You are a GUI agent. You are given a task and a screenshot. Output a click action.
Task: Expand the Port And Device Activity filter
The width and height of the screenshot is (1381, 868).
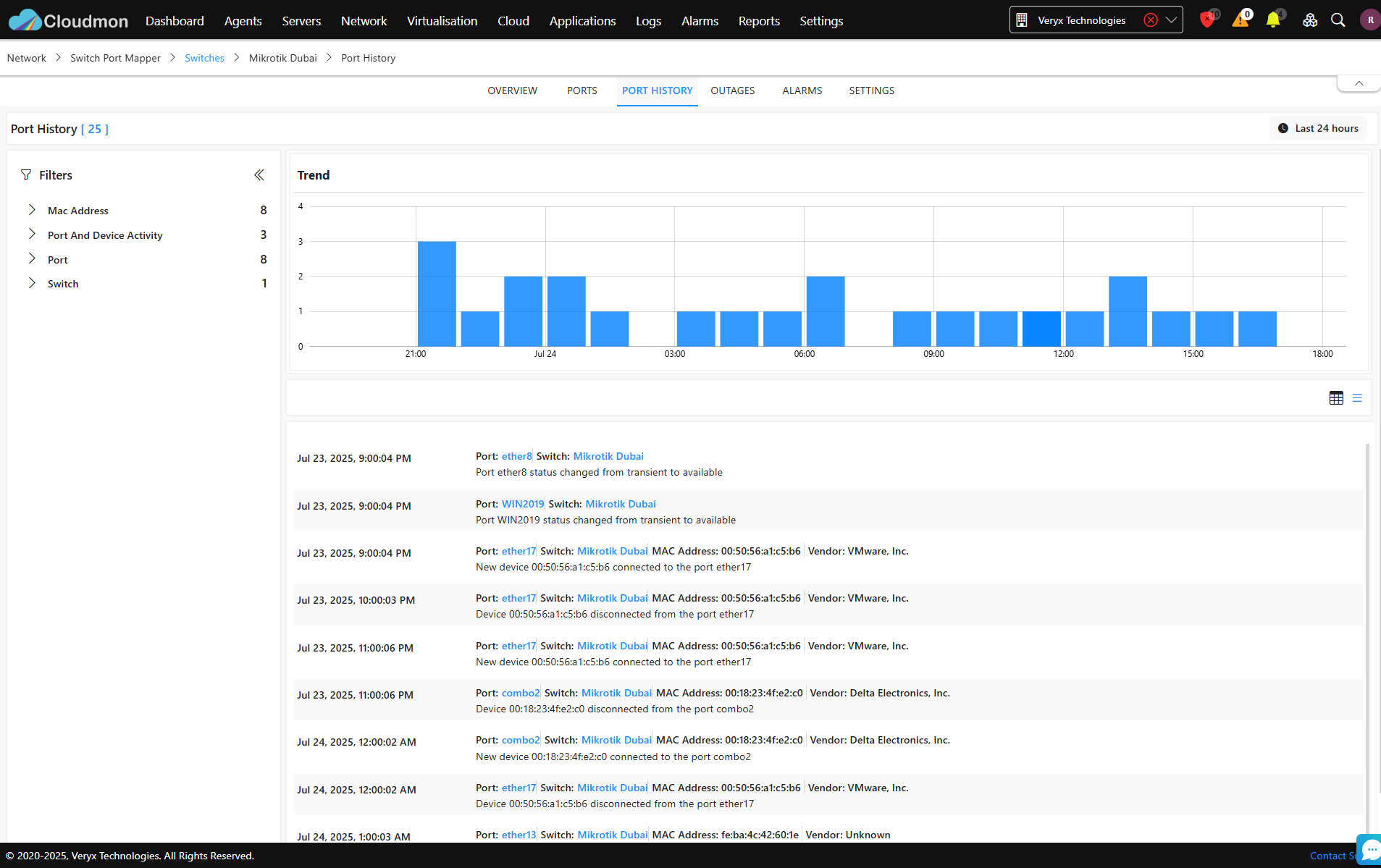click(32, 235)
